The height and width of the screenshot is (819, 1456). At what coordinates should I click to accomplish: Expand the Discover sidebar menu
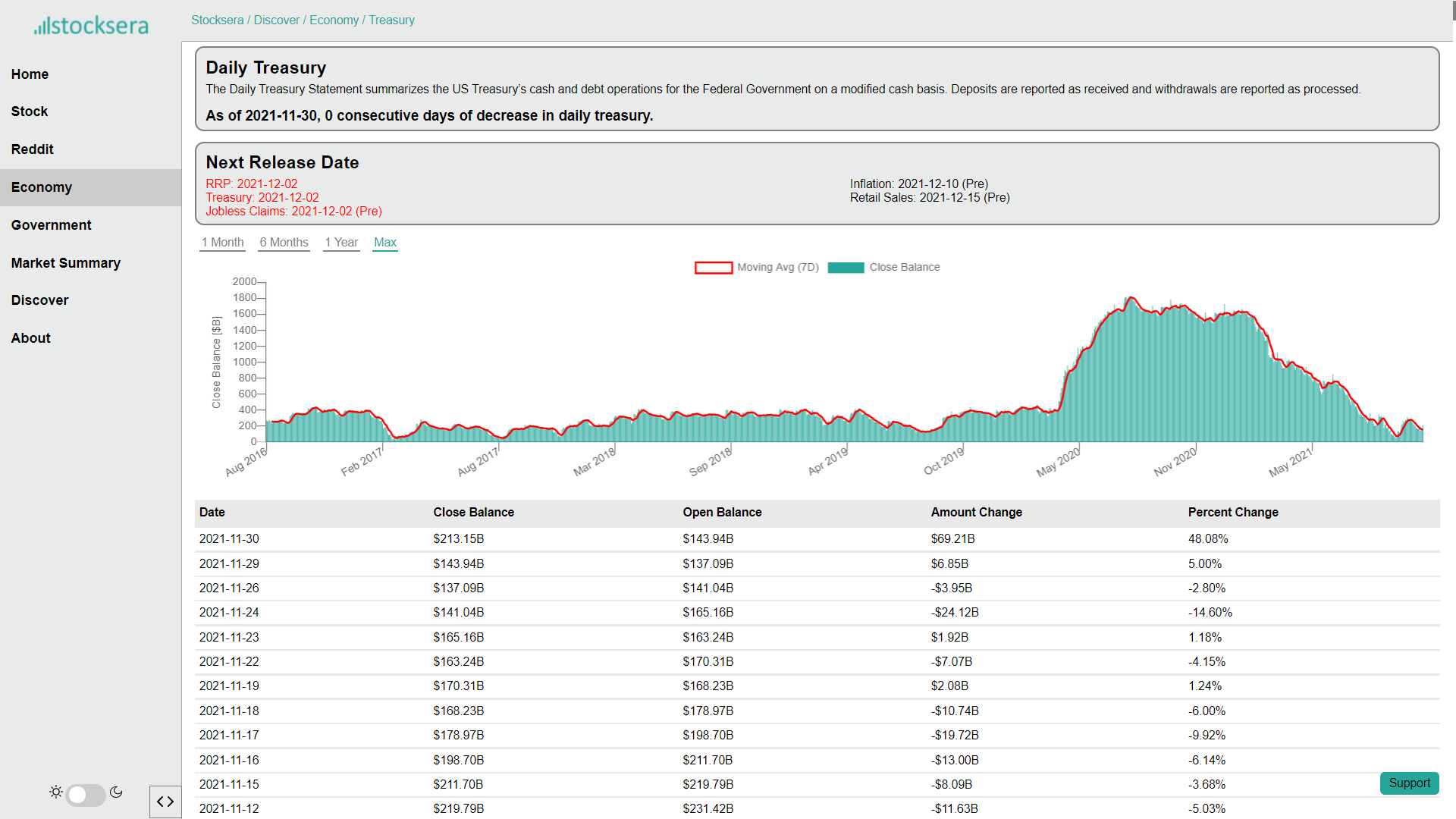point(39,300)
